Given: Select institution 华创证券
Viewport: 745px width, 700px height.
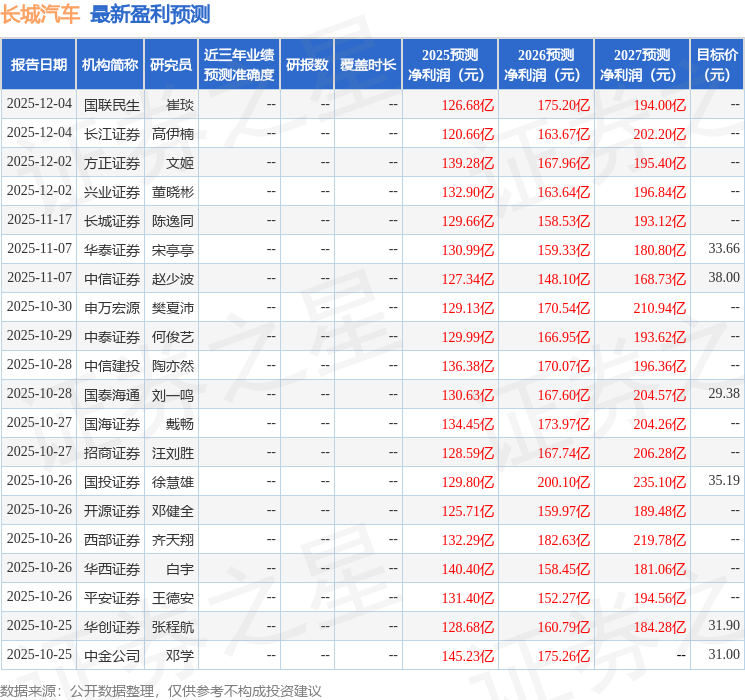Looking at the screenshot, I should [112, 626].
